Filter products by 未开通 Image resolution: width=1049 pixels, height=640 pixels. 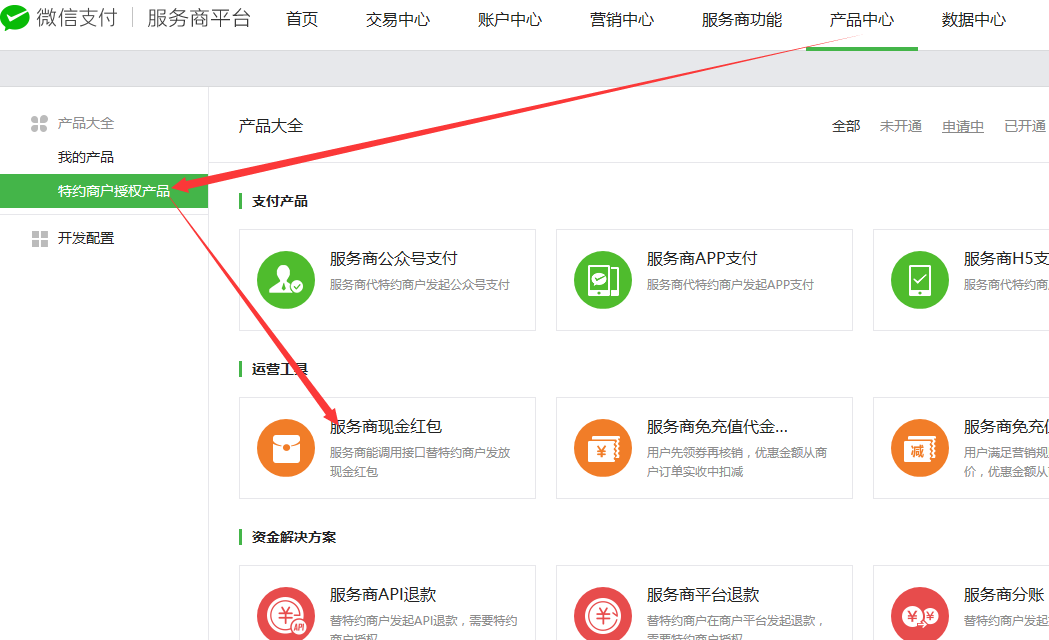[900, 126]
